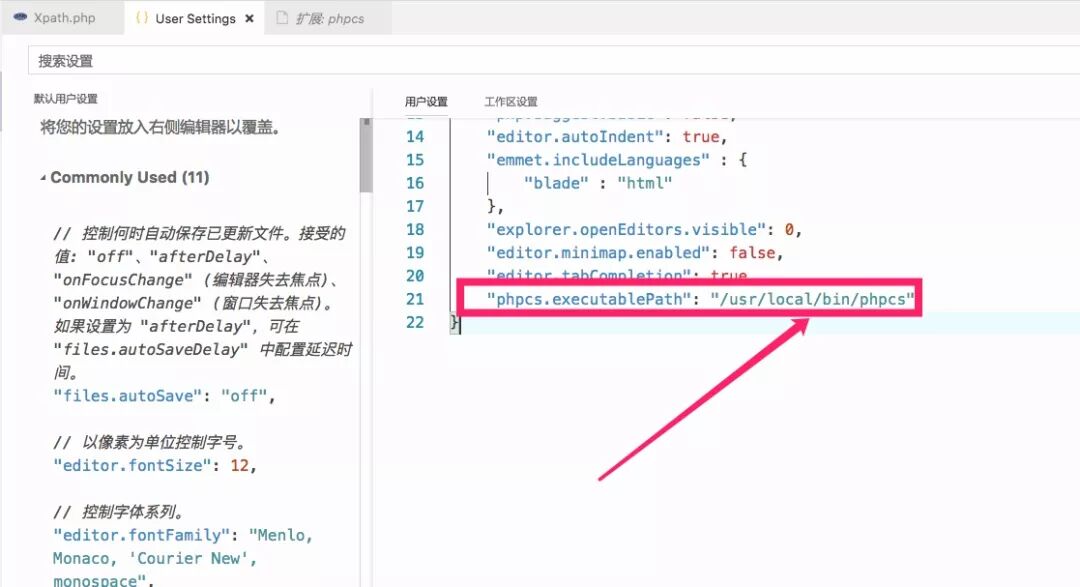
Task: Click the closing brace on line 22
Action: click(x=455, y=322)
